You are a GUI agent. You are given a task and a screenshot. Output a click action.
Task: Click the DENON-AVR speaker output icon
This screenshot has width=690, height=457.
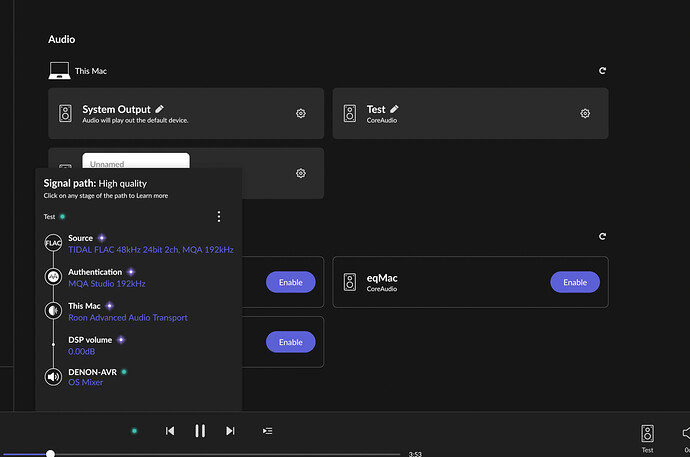(53, 377)
